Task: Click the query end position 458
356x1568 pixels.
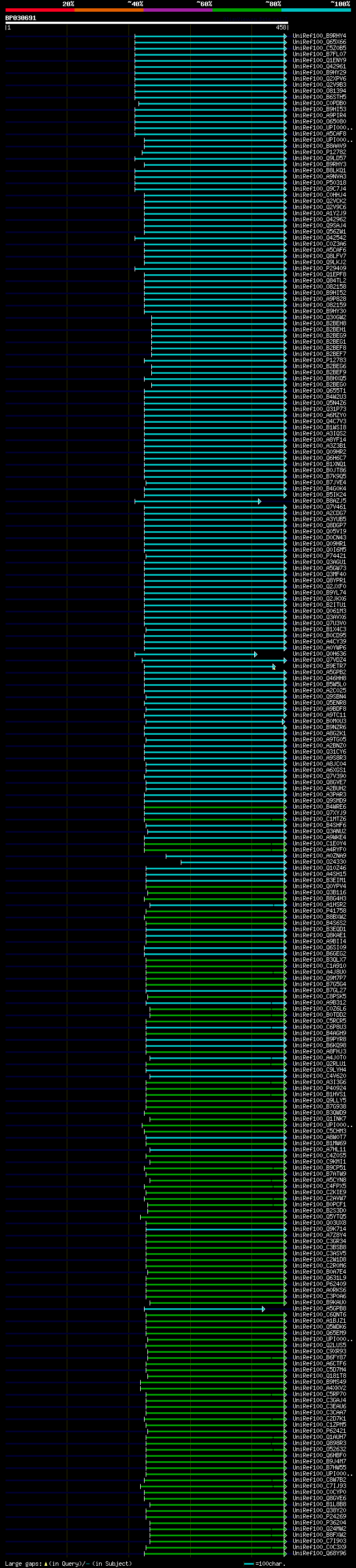Action: tap(281, 27)
